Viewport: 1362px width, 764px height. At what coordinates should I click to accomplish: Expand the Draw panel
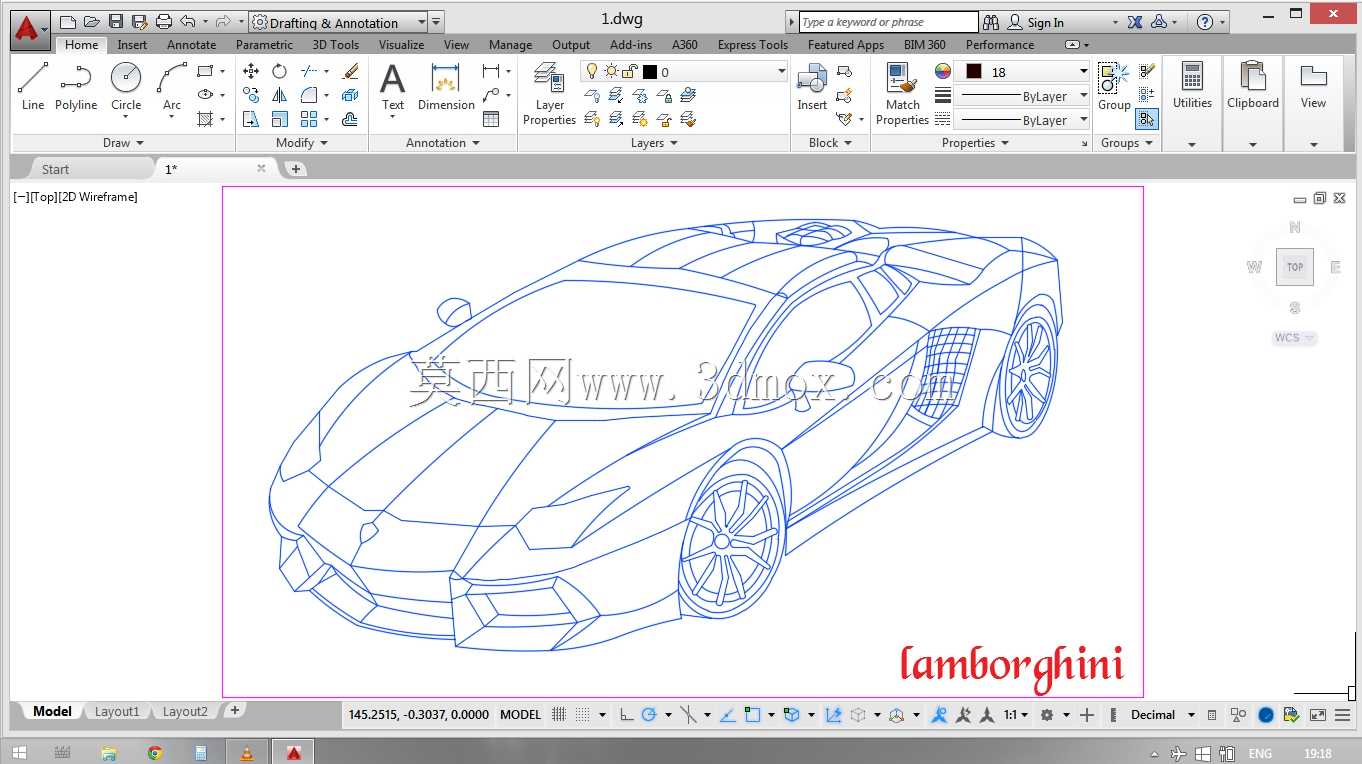pyautogui.click(x=123, y=143)
